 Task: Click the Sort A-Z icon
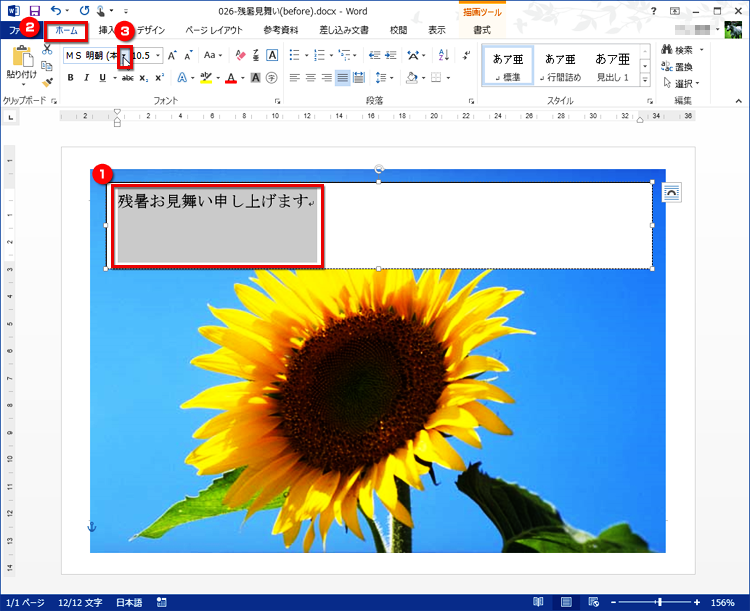[x=443, y=56]
